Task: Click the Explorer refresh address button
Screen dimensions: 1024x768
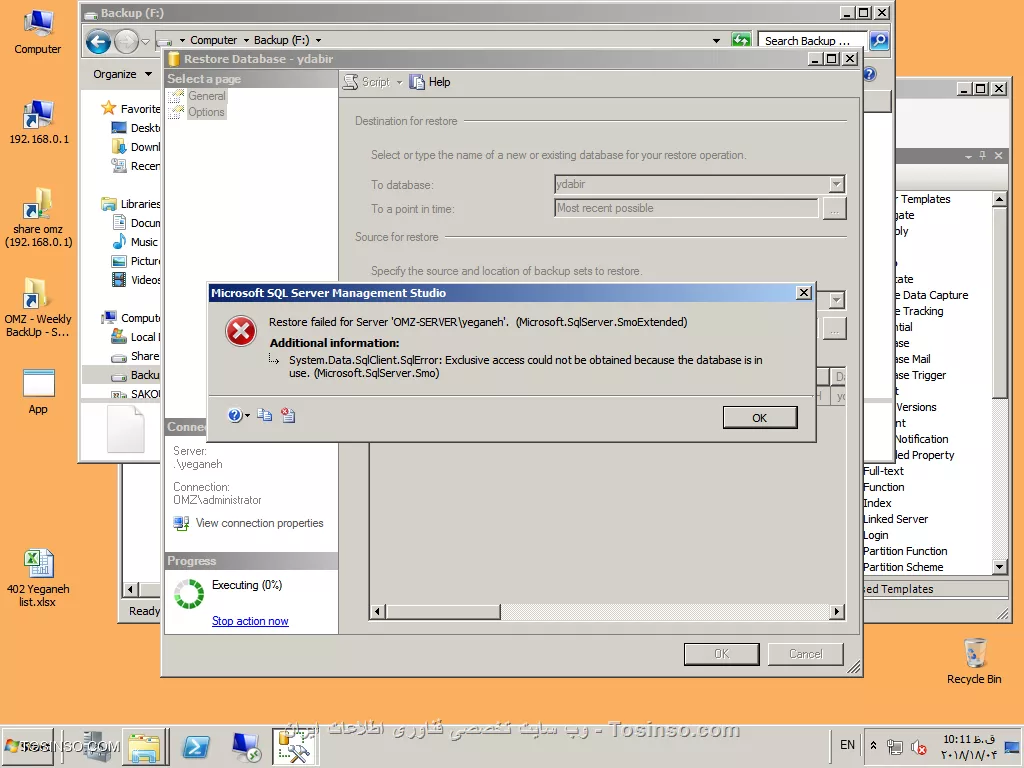Action: [x=741, y=40]
